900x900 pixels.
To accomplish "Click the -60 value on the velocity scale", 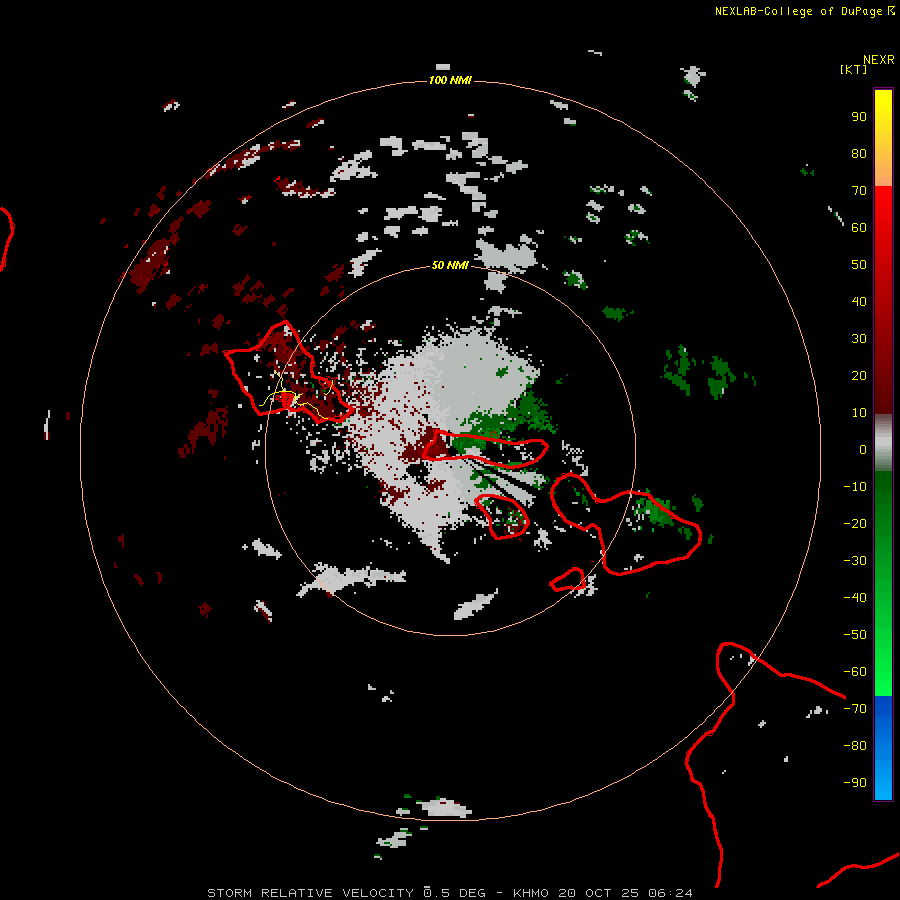I will [855, 672].
